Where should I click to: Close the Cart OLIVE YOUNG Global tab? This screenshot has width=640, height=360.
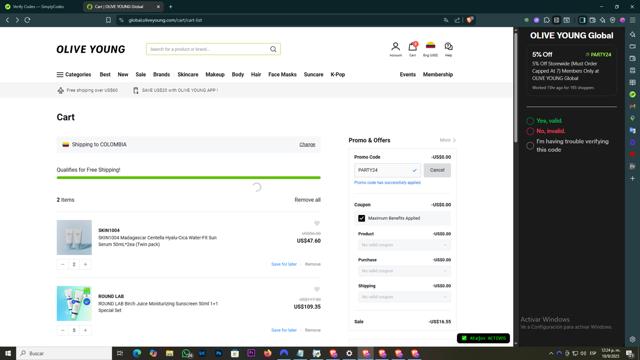point(158,7)
